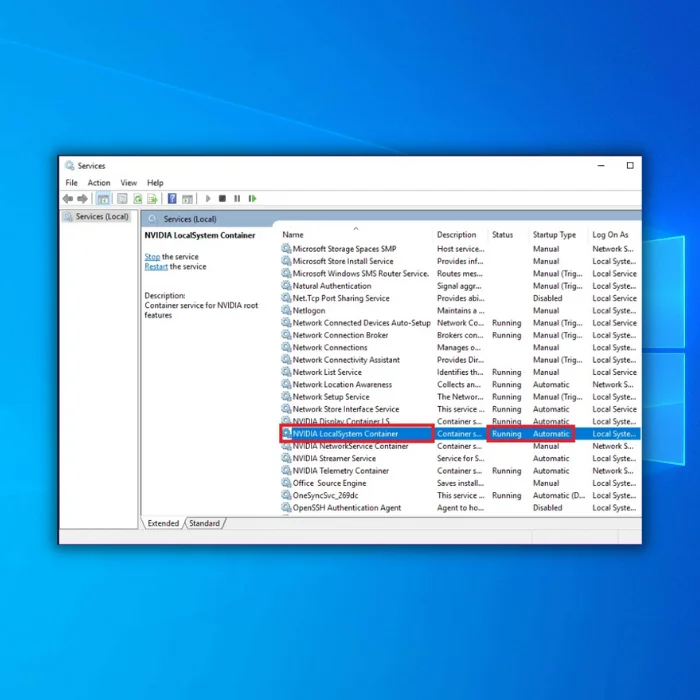
Task: Click the Forward arrow toolbar icon
Action: [x=83, y=199]
